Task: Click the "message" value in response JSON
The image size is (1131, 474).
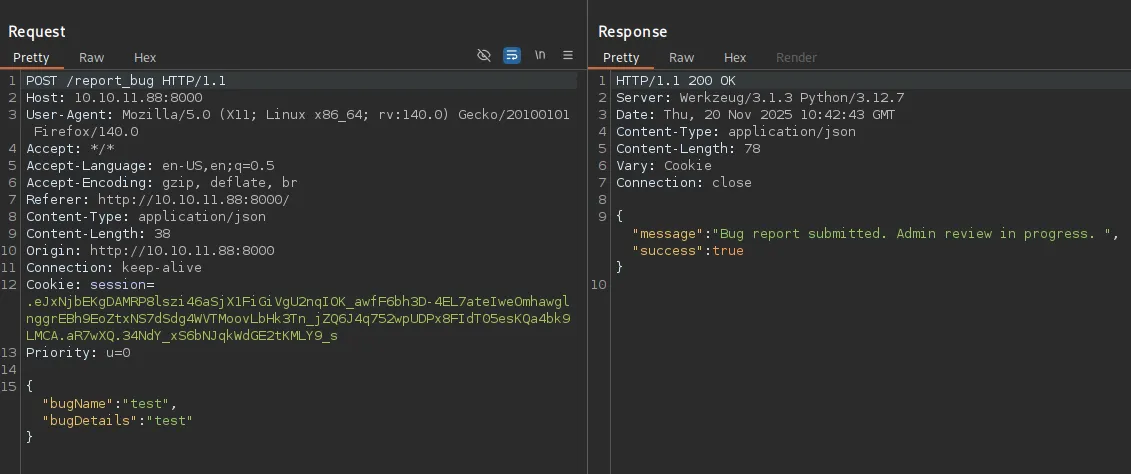Action: pos(913,234)
